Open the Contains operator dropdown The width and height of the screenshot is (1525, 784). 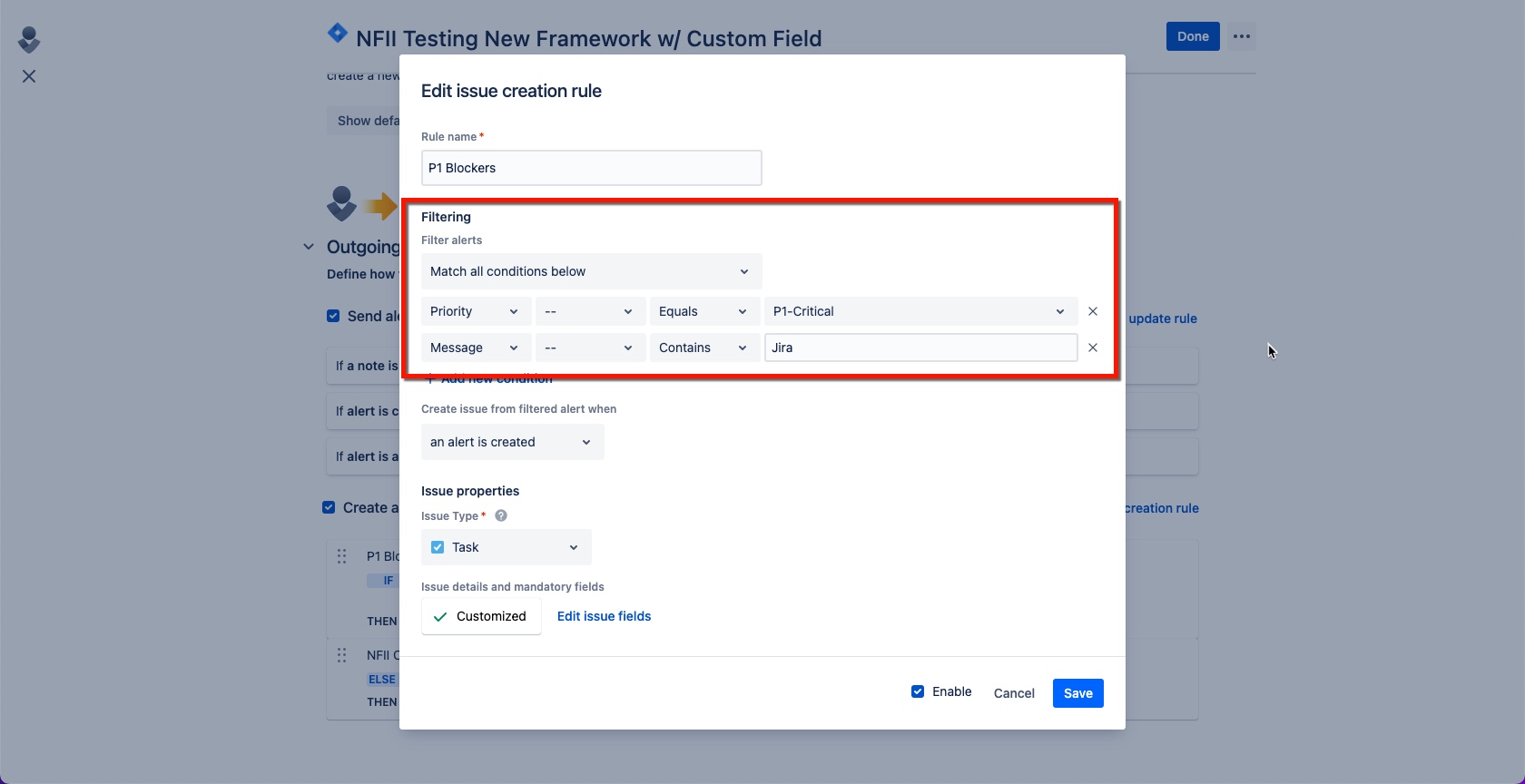click(705, 348)
